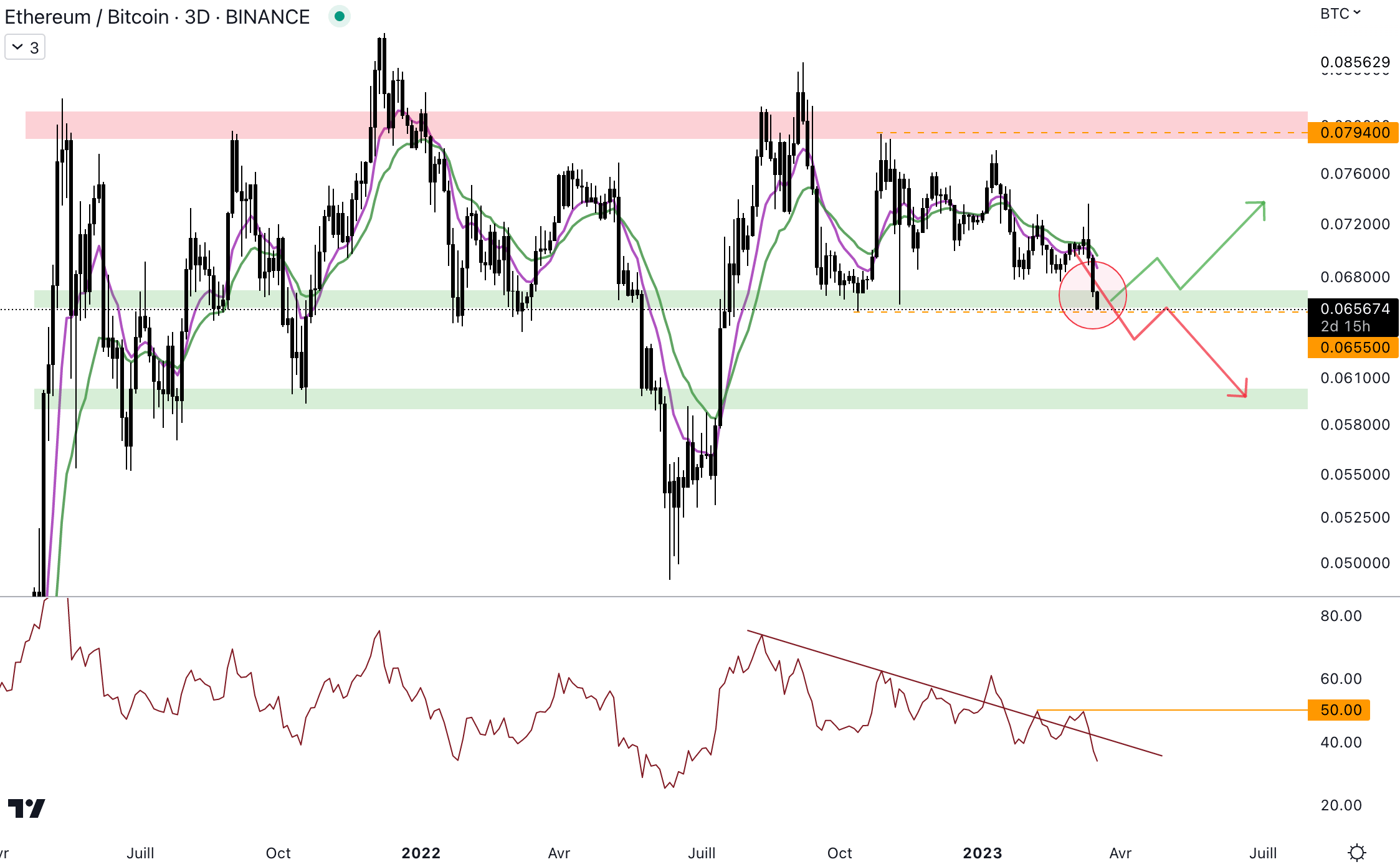Image resolution: width=1400 pixels, height=867 pixels.
Task: Click the green market status dot
Action: tap(340, 16)
